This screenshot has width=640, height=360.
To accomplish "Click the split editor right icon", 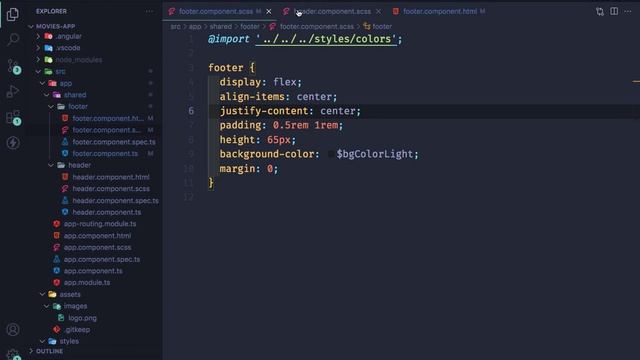I will point(614,11).
